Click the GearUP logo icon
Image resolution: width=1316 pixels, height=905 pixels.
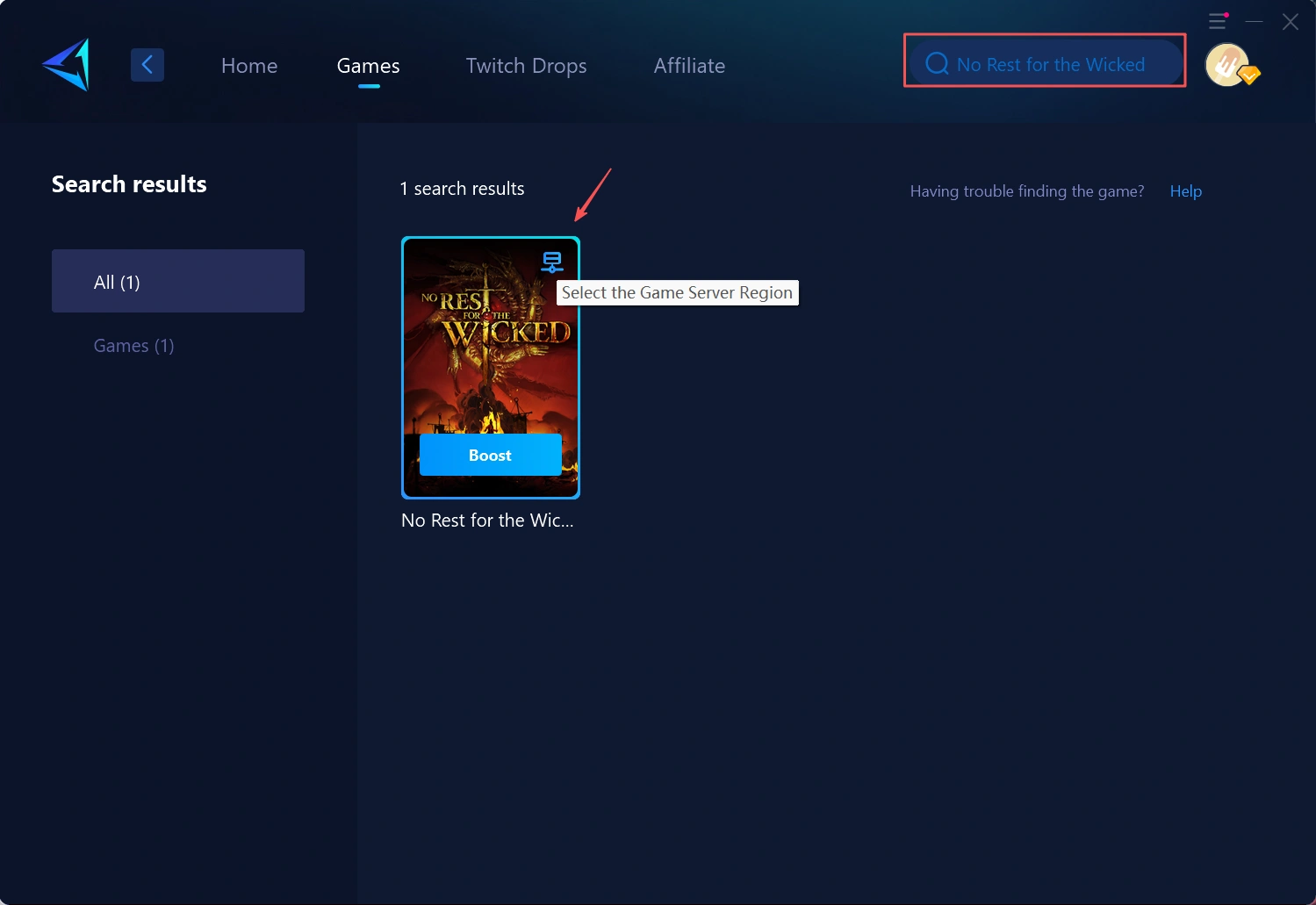[x=67, y=65]
